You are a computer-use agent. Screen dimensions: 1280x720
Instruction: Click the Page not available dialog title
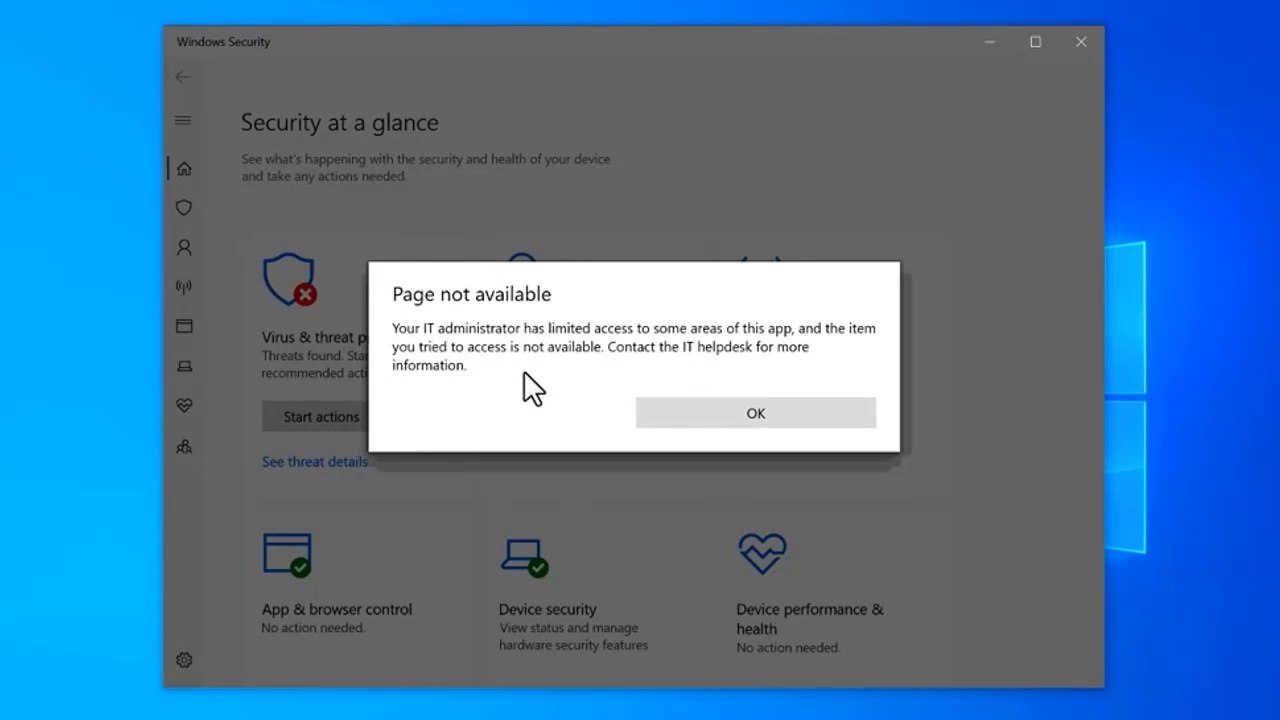(472, 294)
